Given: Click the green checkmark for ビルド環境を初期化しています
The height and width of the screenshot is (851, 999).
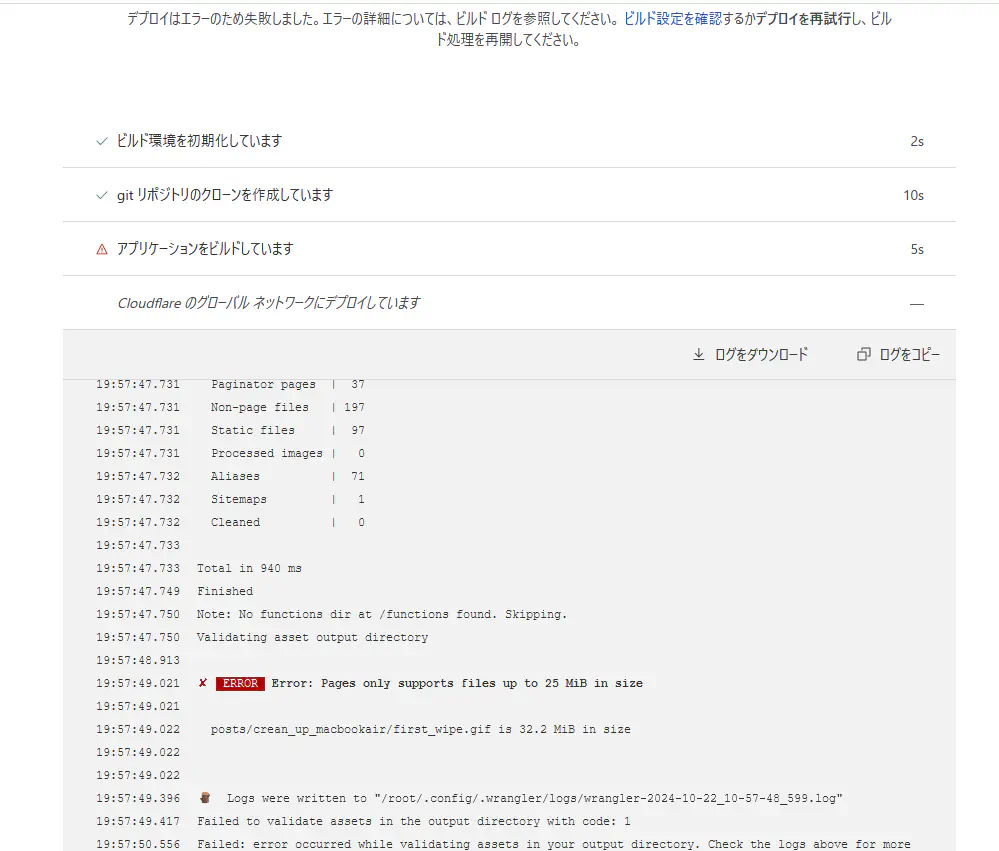Looking at the screenshot, I should click(x=101, y=141).
